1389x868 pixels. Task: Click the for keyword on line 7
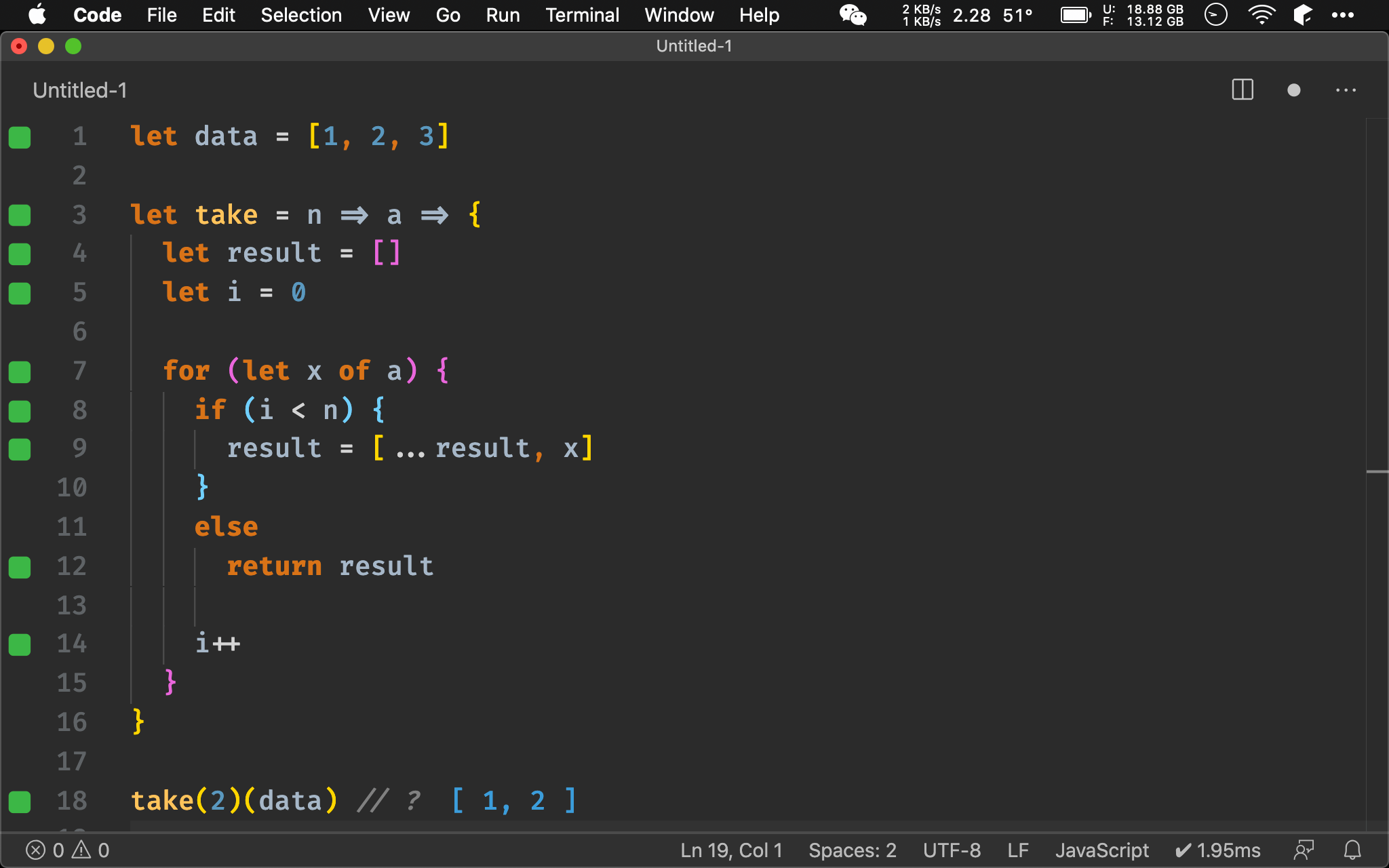click(x=187, y=371)
